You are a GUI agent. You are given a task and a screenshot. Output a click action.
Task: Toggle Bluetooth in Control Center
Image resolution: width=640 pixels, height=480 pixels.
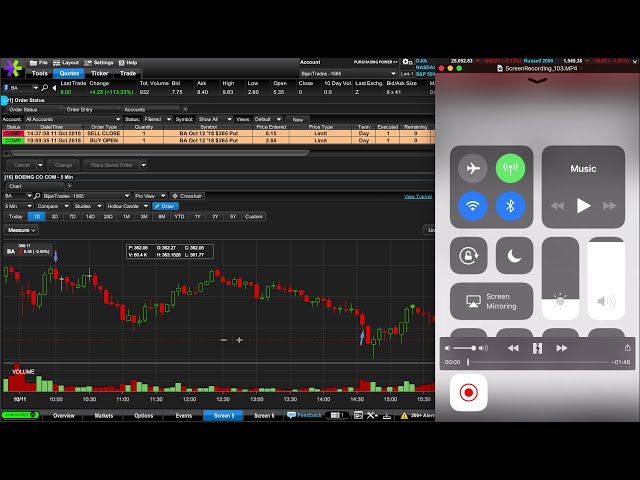click(510, 206)
